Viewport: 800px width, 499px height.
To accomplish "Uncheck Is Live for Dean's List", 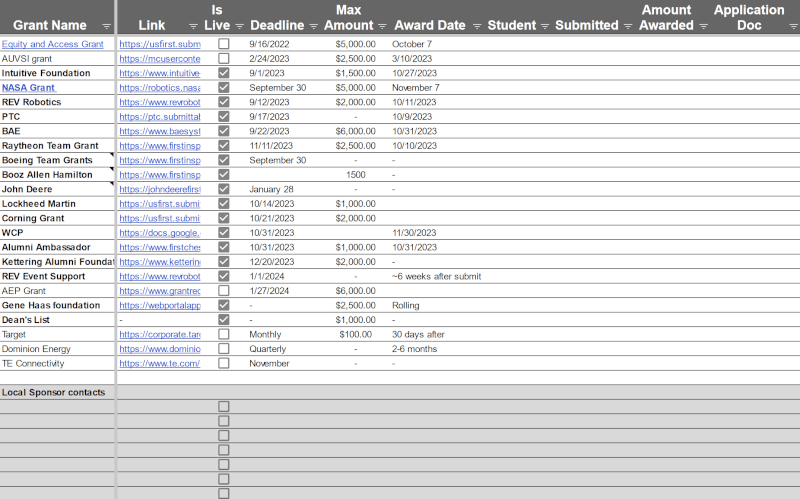I will [x=223, y=320].
